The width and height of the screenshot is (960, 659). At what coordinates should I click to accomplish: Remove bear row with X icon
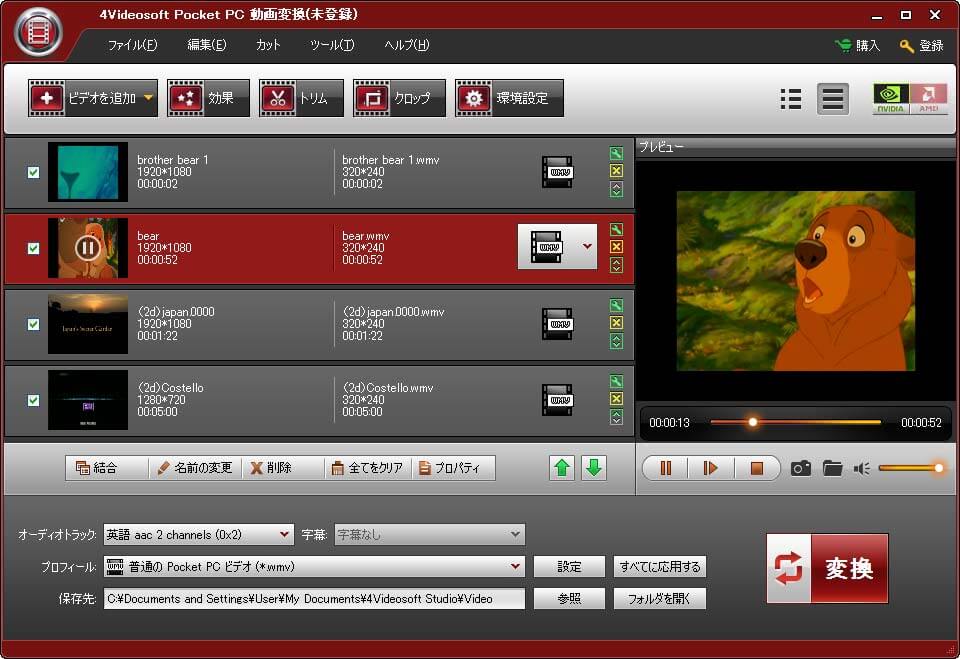click(x=617, y=247)
